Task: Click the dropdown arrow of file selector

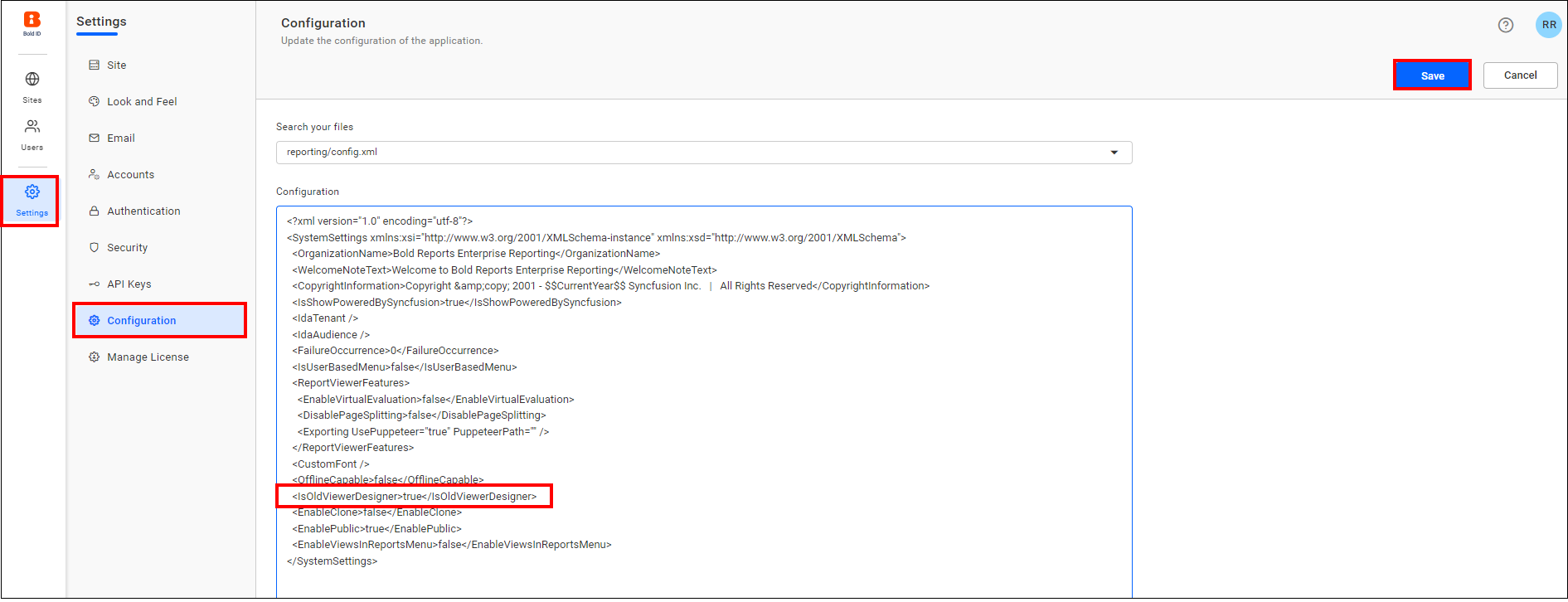Action: click(x=1114, y=153)
